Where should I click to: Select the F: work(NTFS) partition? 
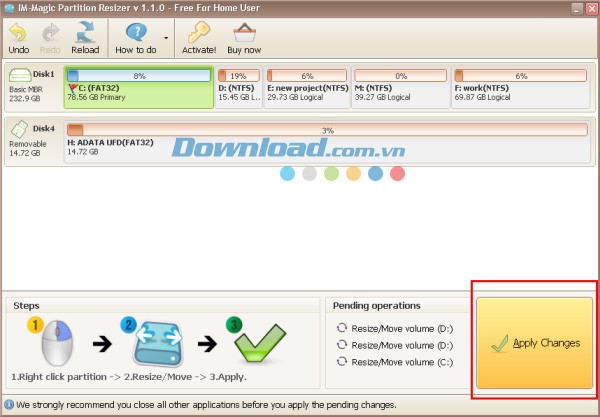pyautogui.click(x=521, y=88)
